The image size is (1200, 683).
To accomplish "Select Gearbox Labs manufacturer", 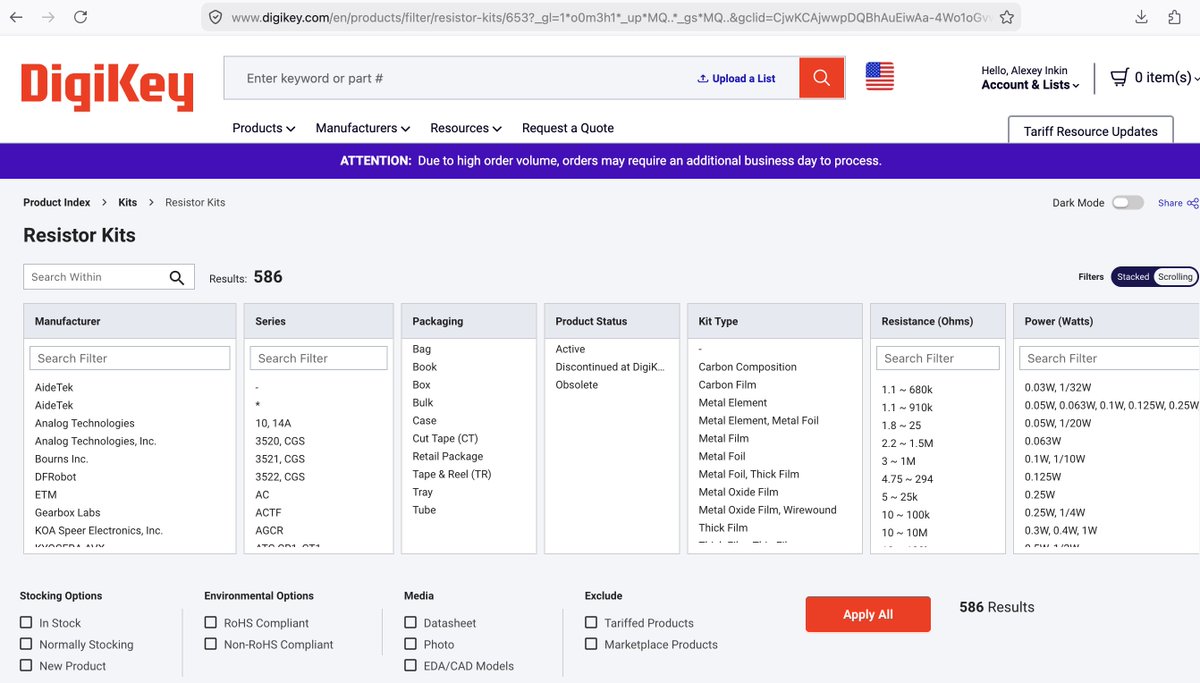I will point(68,513).
